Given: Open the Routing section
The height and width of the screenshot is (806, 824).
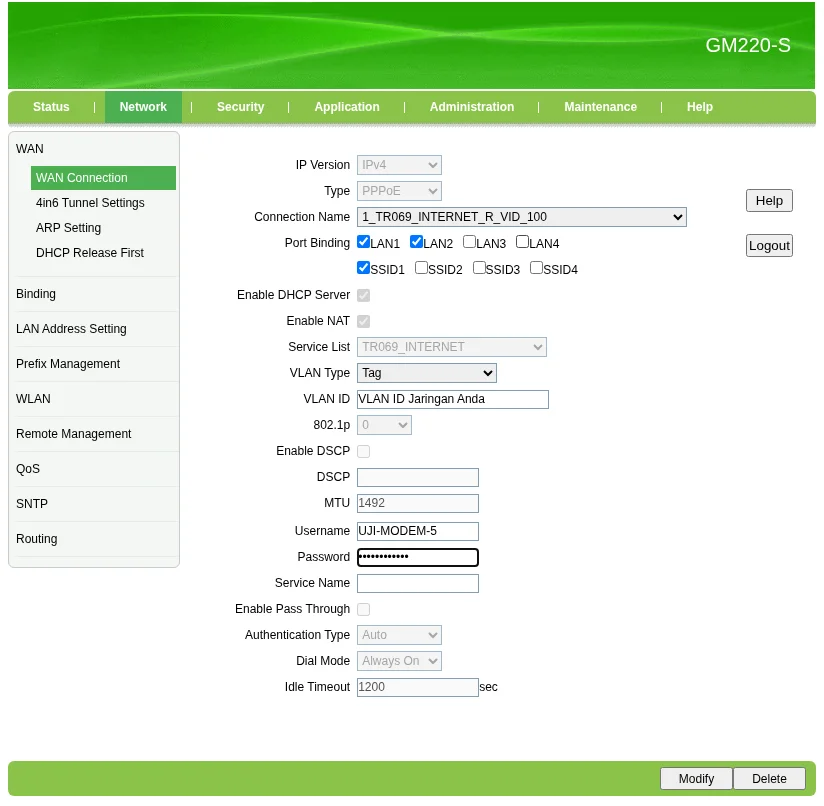Looking at the screenshot, I should coord(36,539).
